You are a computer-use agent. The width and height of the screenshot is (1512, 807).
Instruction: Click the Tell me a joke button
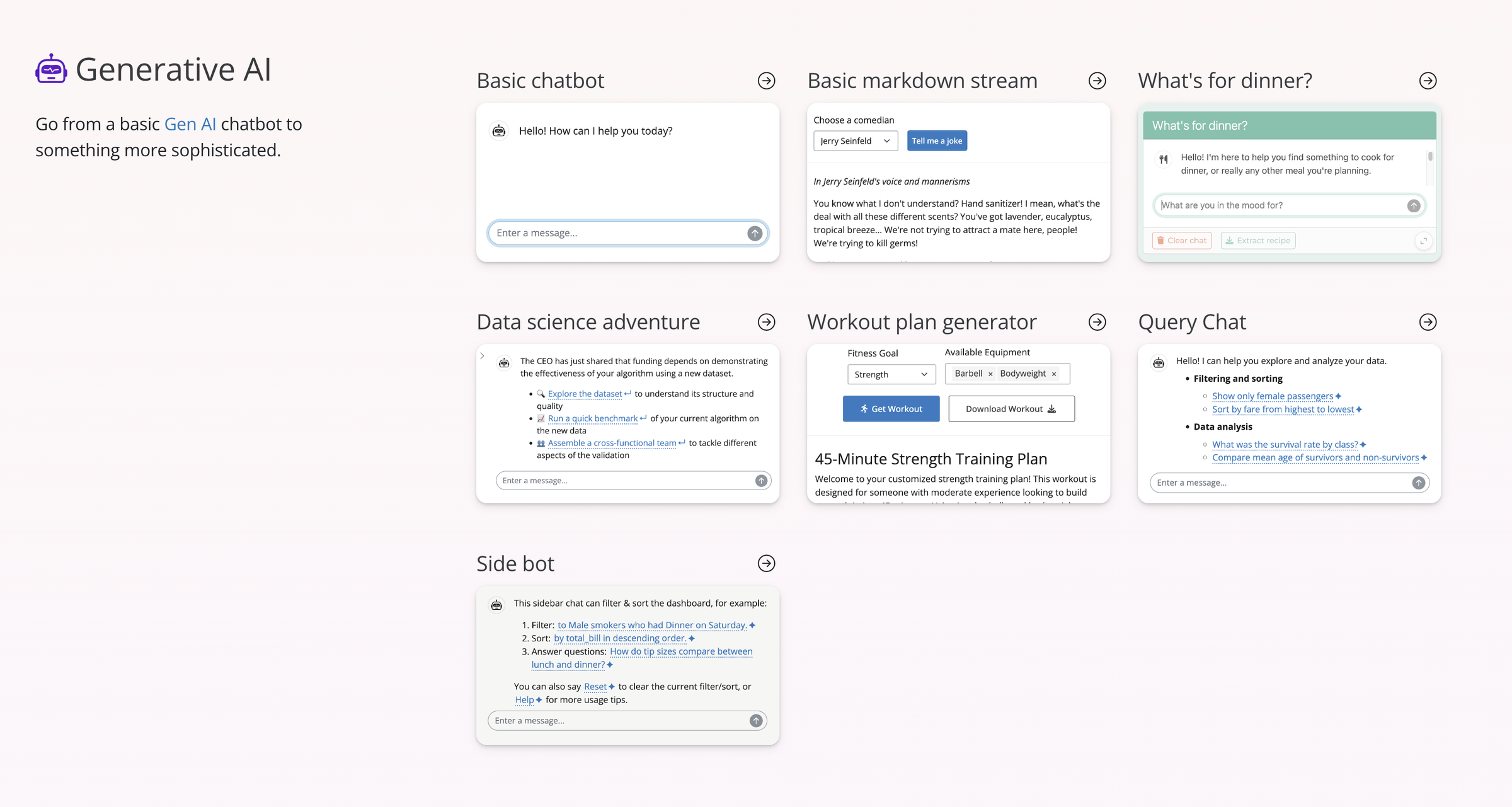[x=937, y=140]
